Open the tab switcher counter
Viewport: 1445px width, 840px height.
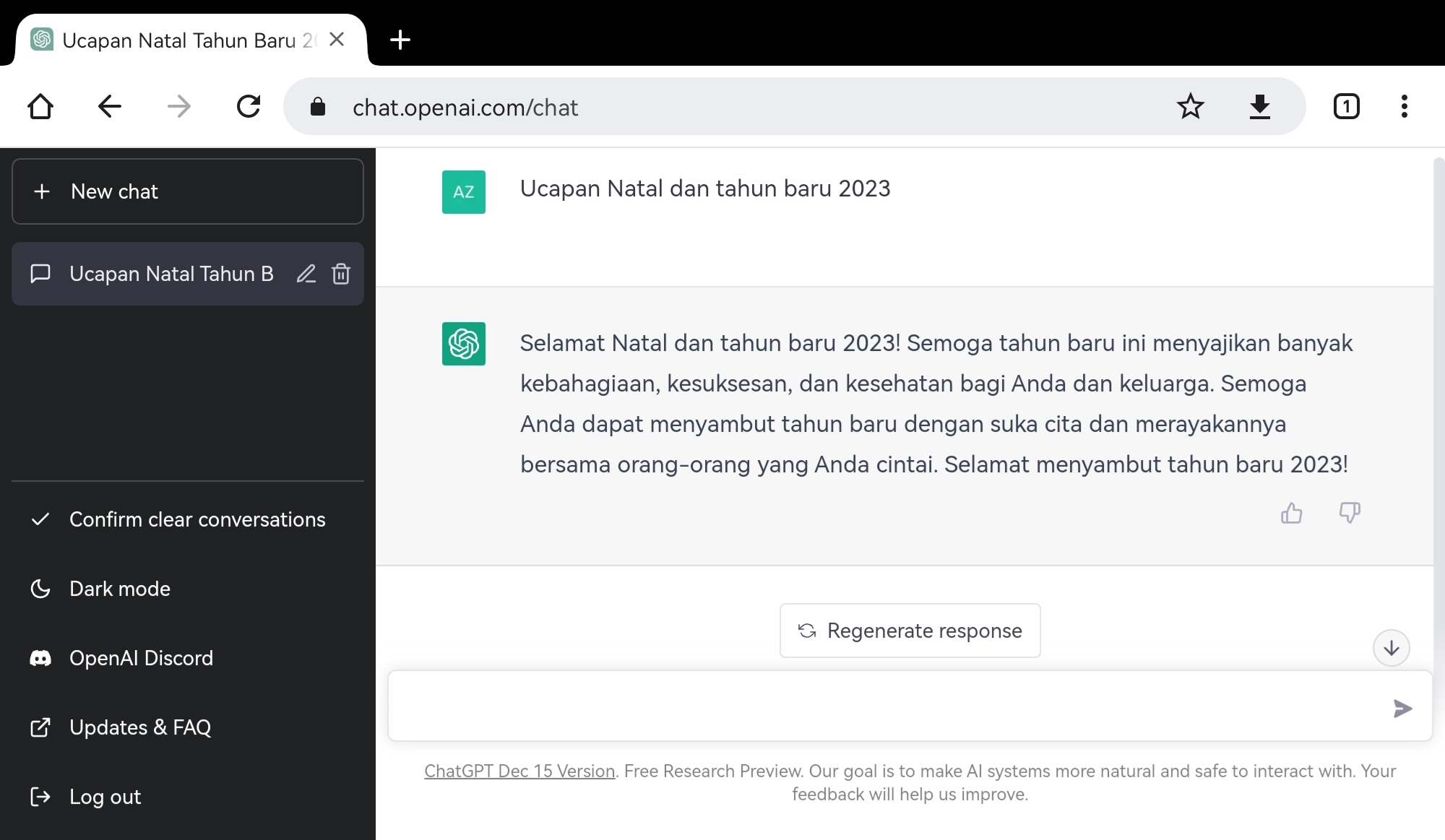coord(1346,107)
